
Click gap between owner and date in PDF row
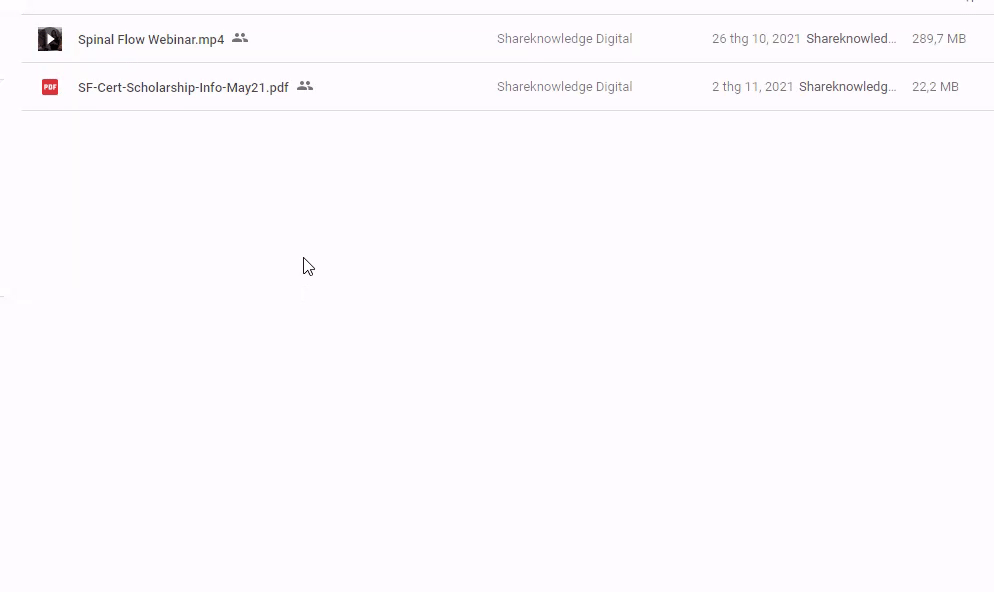(x=672, y=87)
